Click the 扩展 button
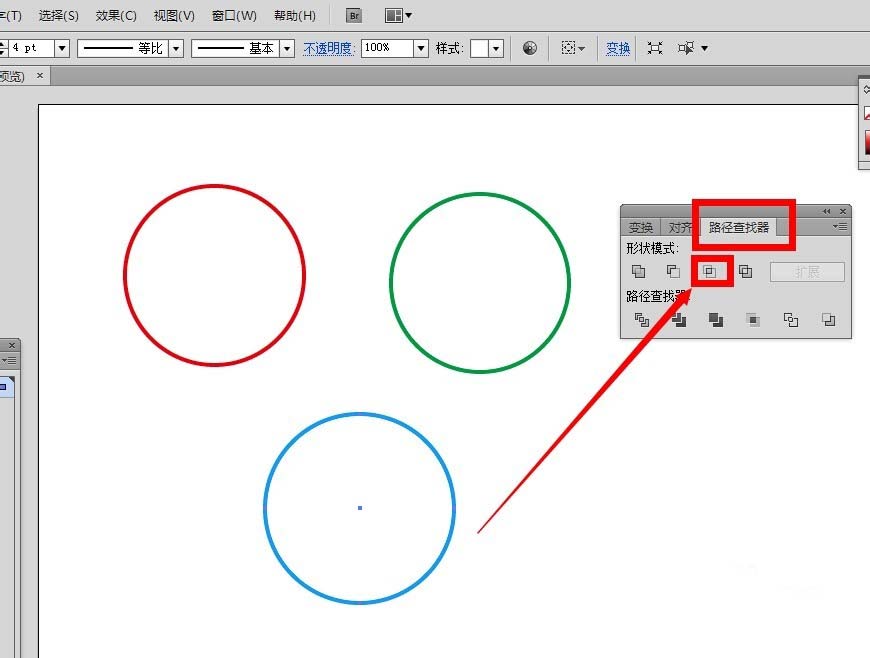Viewport: 870px width, 658px height. click(x=807, y=272)
